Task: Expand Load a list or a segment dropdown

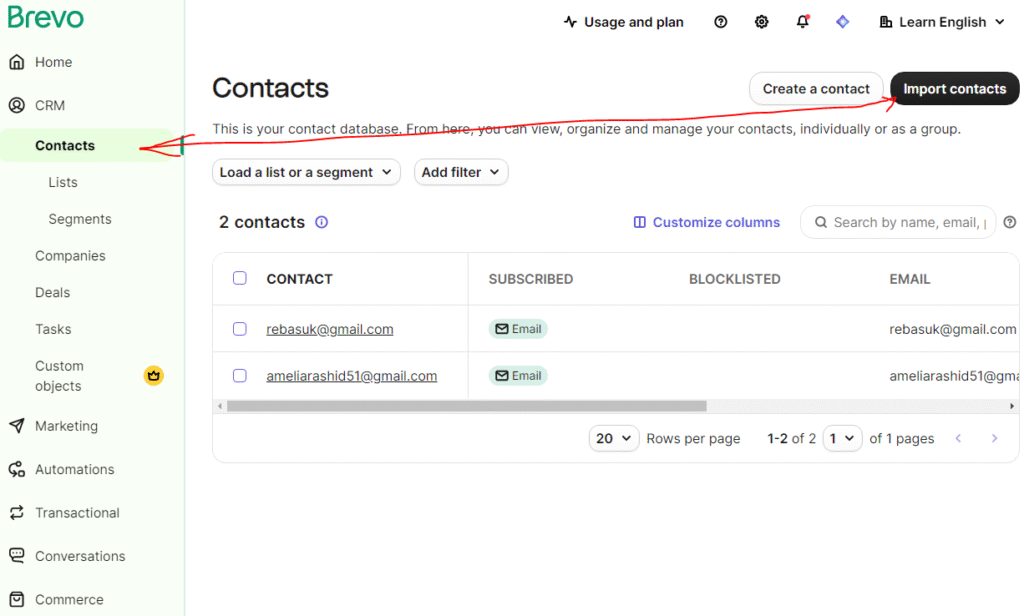Action: (306, 172)
